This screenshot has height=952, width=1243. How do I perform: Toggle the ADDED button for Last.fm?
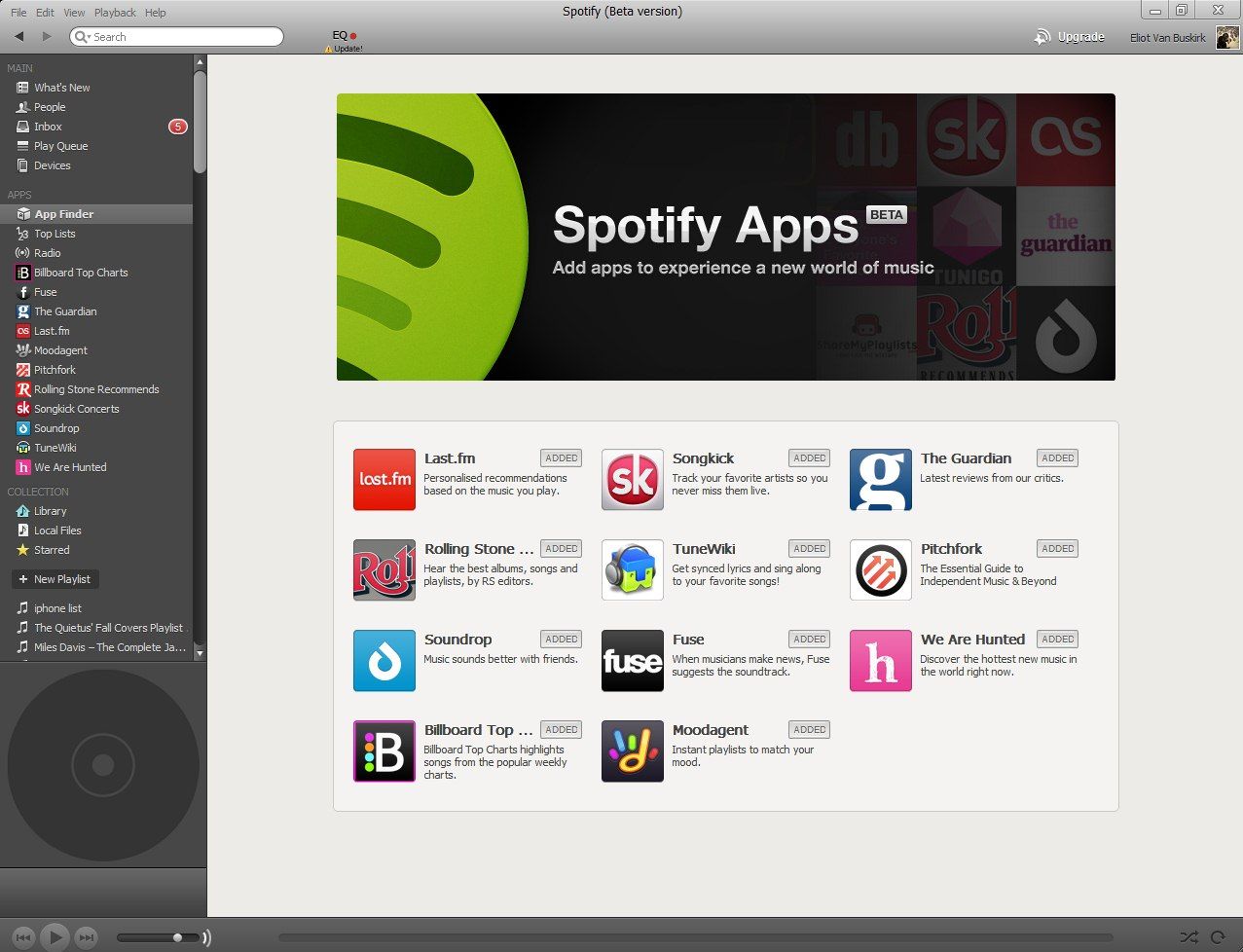tap(562, 458)
